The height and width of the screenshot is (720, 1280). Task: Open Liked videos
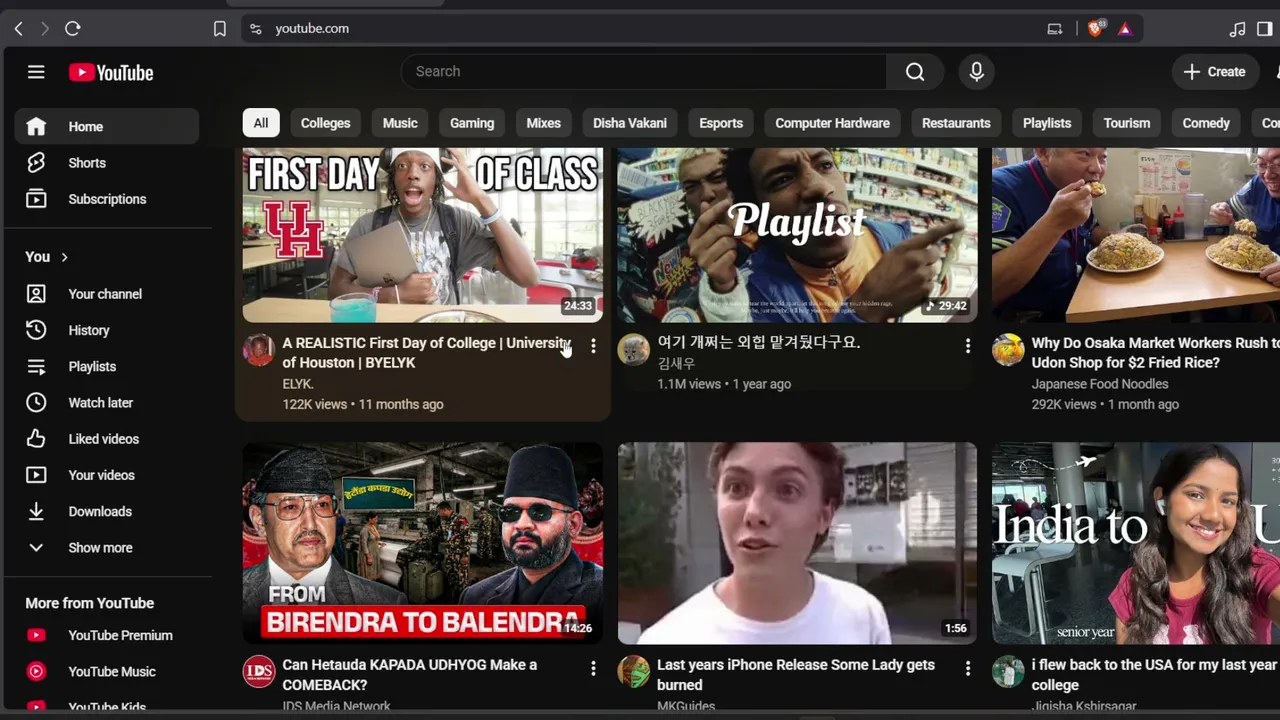(x=107, y=439)
